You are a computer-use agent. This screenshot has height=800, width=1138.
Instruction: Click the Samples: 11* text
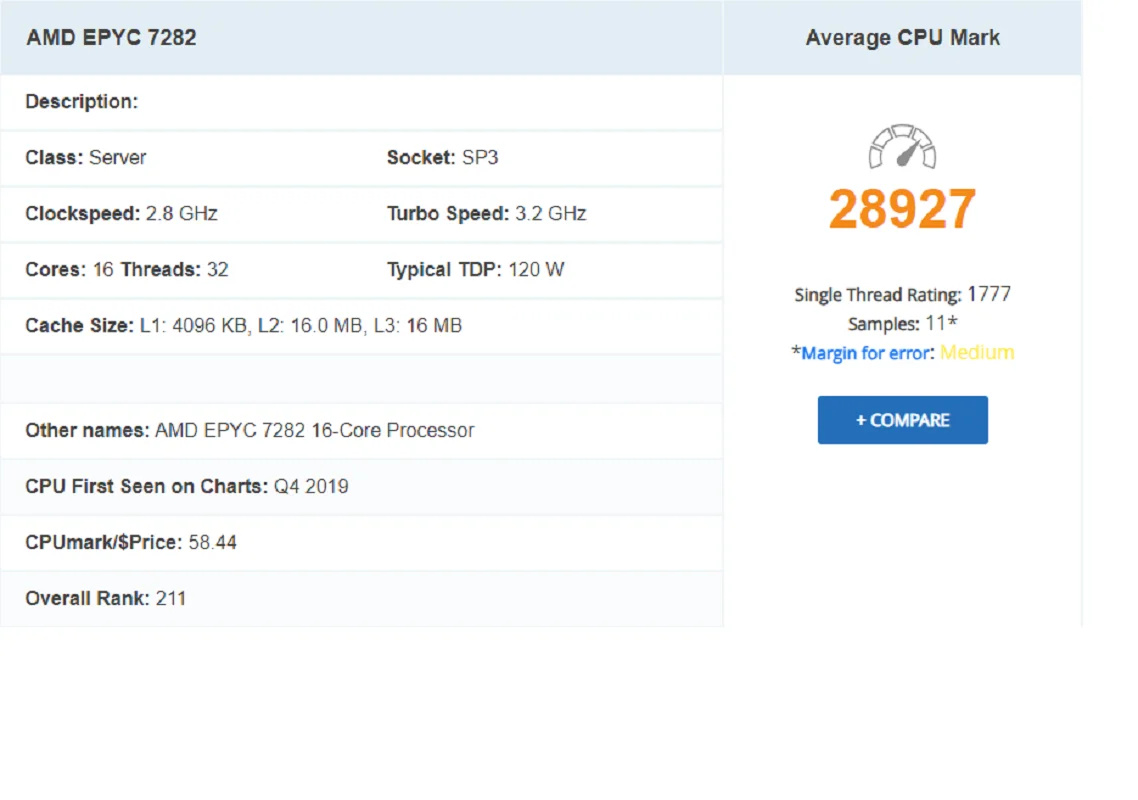click(902, 324)
